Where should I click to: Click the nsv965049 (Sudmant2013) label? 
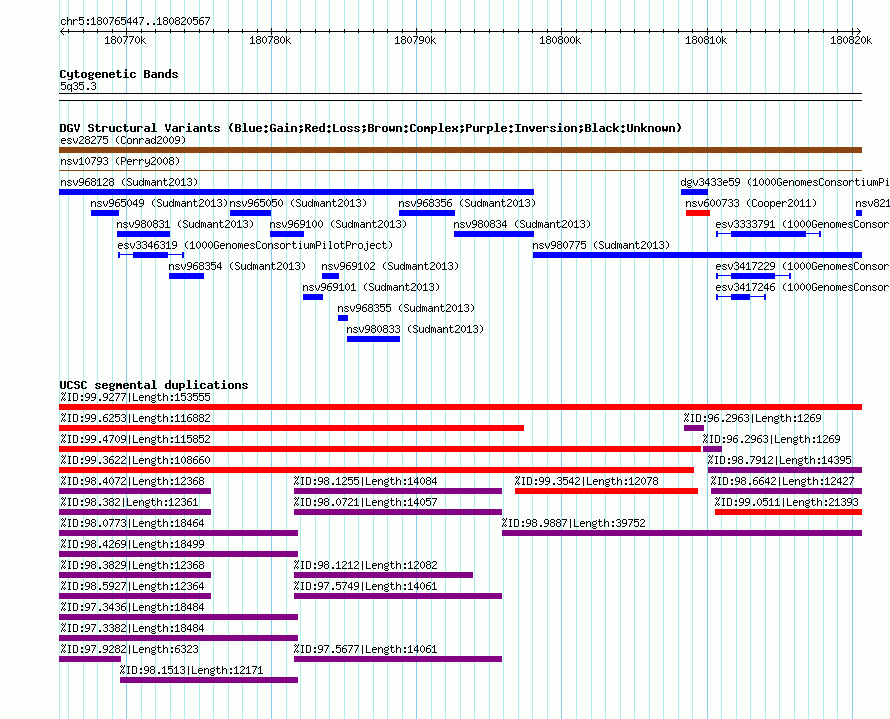159,203
